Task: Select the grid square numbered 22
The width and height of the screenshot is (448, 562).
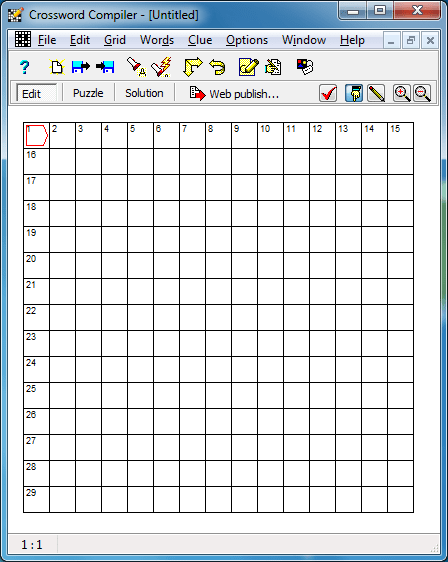Action: point(37,318)
